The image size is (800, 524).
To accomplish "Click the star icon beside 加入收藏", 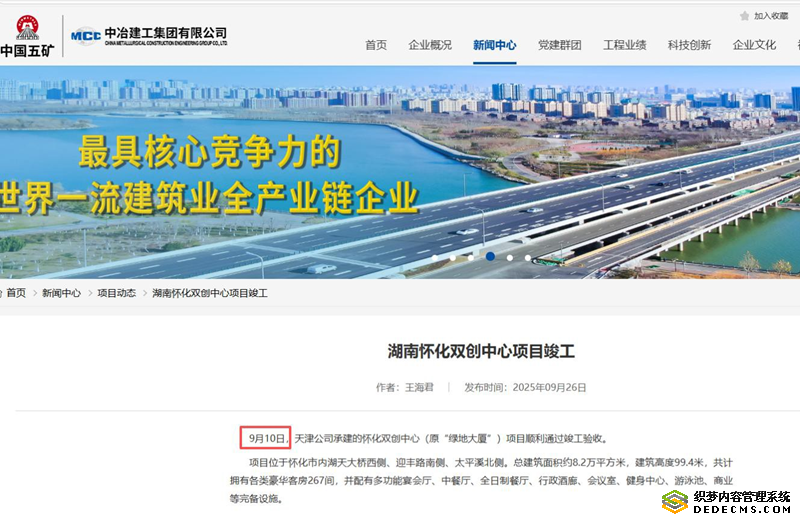I will 744,16.
